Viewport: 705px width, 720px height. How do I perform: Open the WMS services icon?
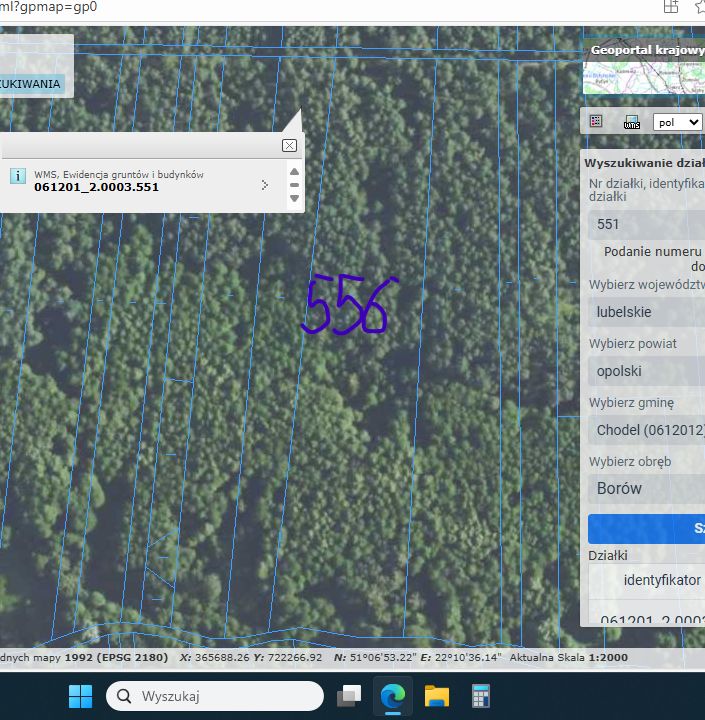click(632, 122)
